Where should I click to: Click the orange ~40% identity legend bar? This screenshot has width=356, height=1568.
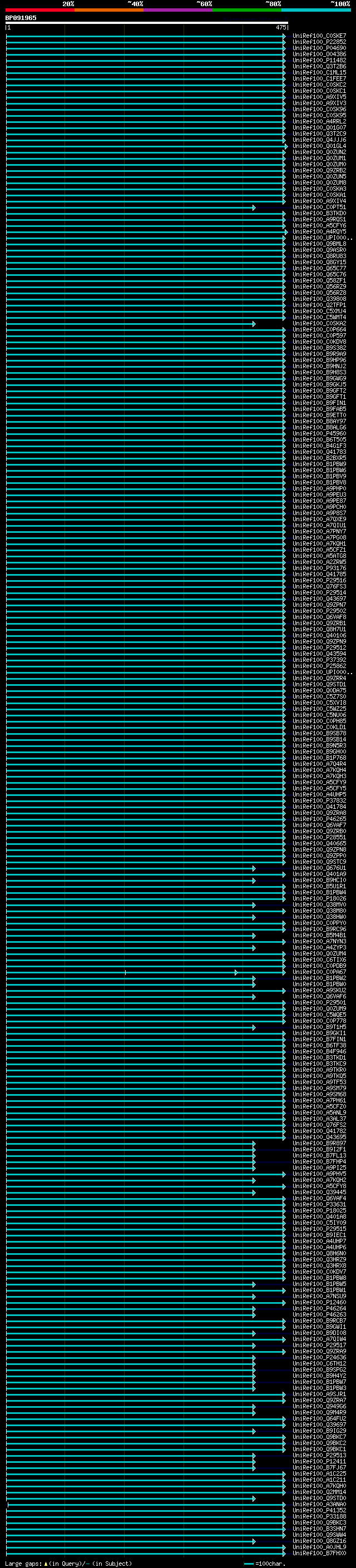pyautogui.click(x=109, y=10)
